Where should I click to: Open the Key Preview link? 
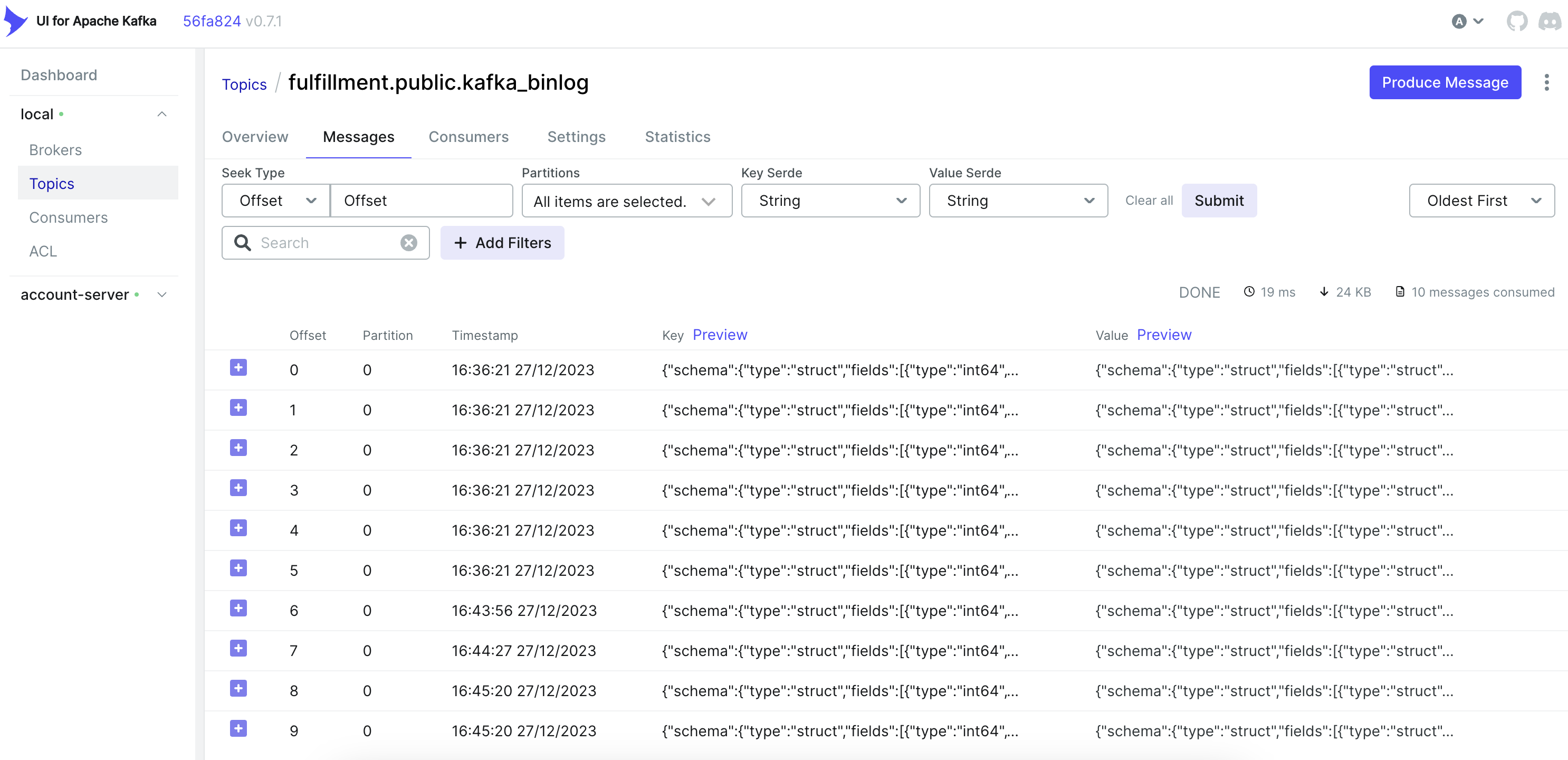point(720,335)
